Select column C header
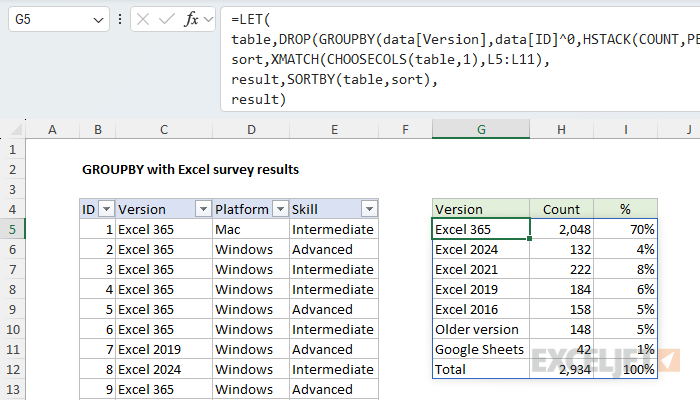 click(164, 129)
